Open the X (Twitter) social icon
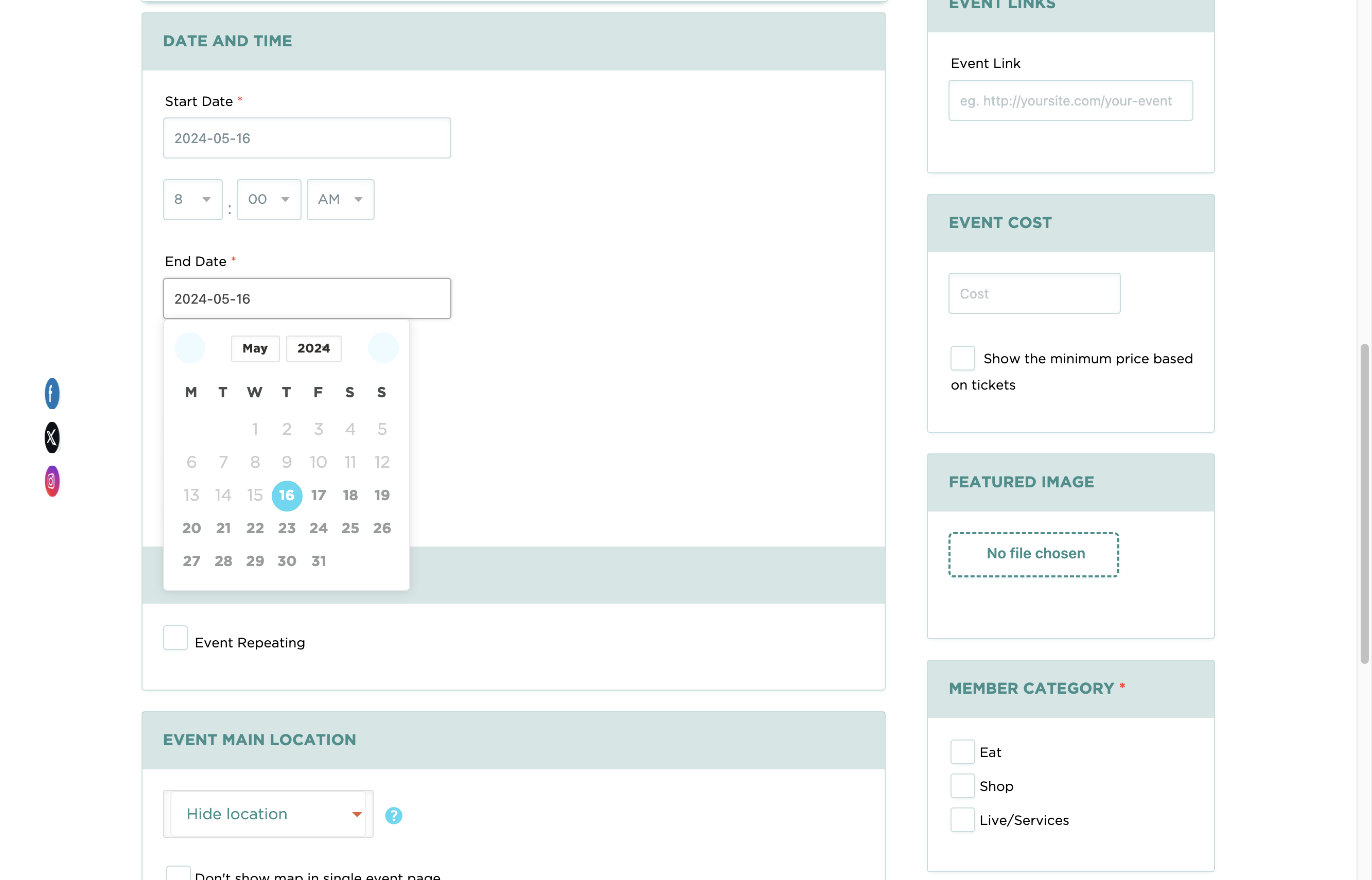This screenshot has height=880, width=1372. pos(52,438)
